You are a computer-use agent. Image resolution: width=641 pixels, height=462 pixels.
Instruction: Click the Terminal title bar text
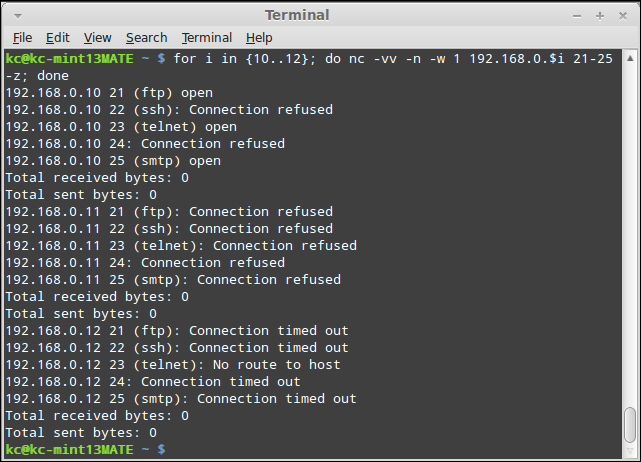tap(297, 15)
